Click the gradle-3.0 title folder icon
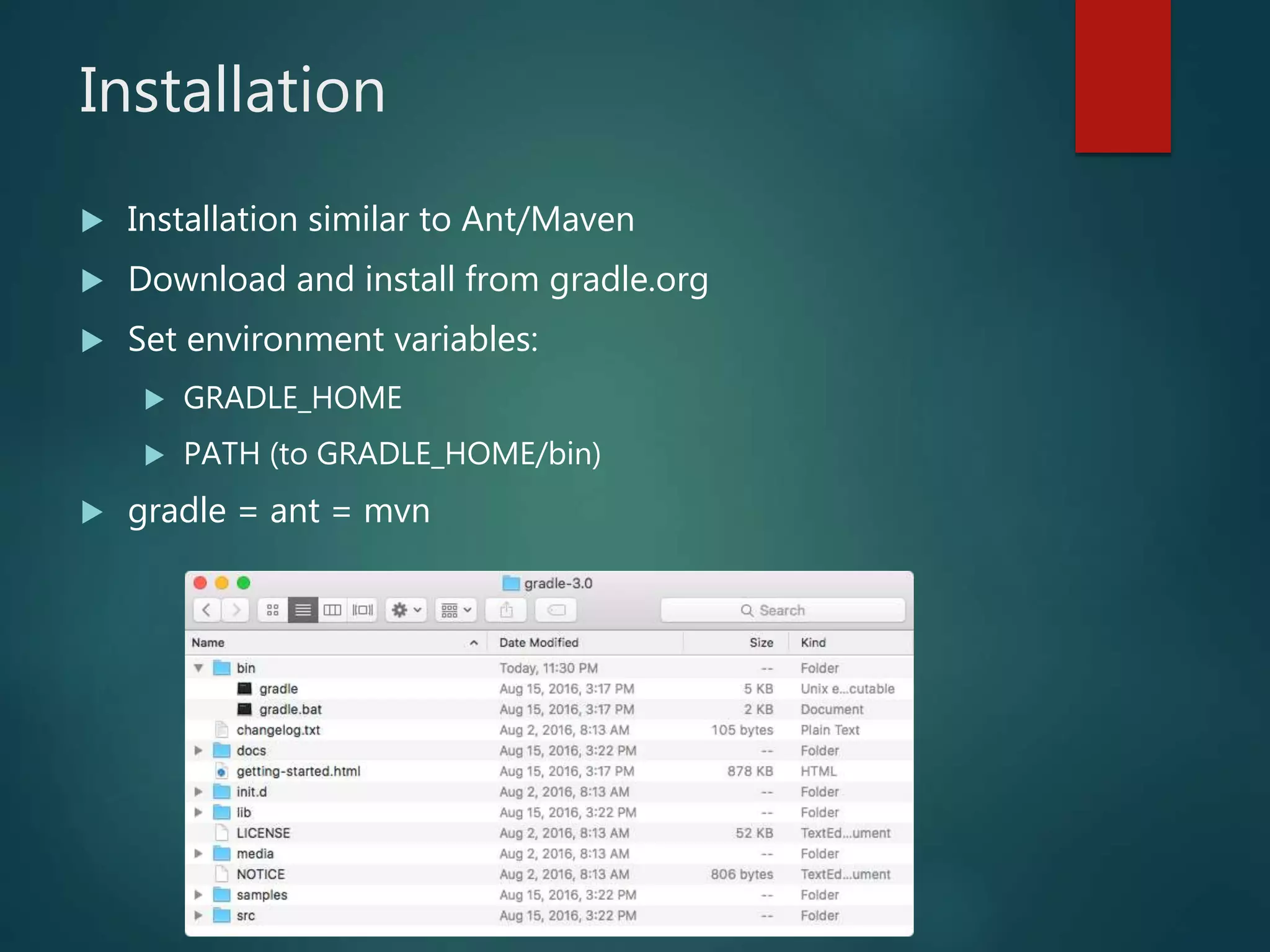 511,583
